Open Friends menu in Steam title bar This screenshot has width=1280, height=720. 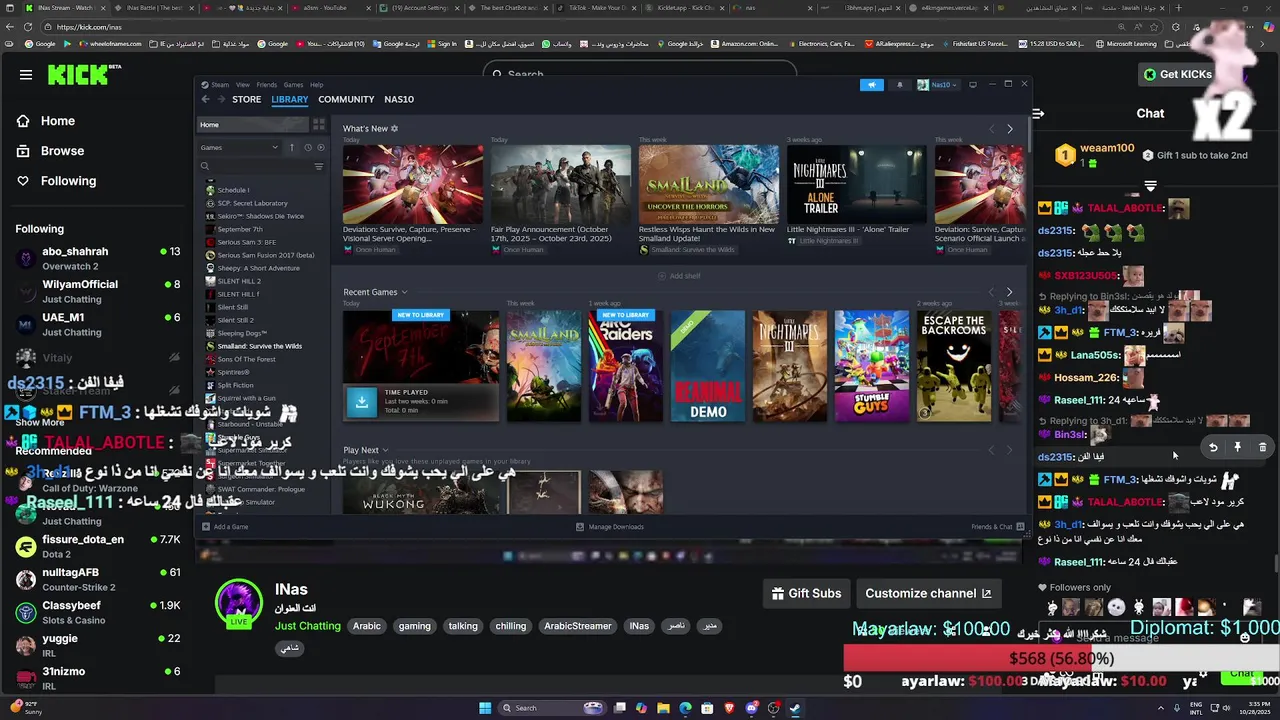[266, 85]
